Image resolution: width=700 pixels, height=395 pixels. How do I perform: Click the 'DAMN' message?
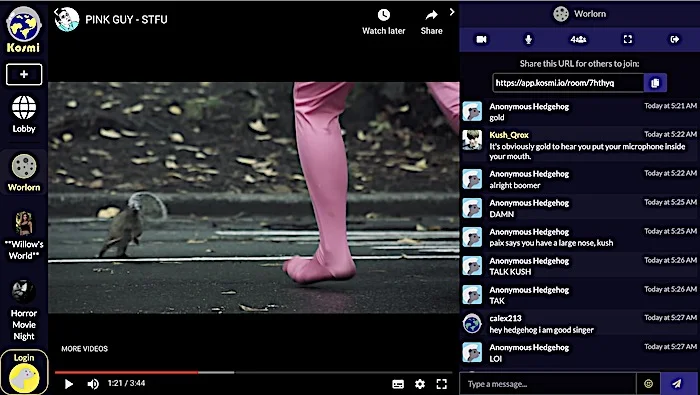click(x=502, y=214)
